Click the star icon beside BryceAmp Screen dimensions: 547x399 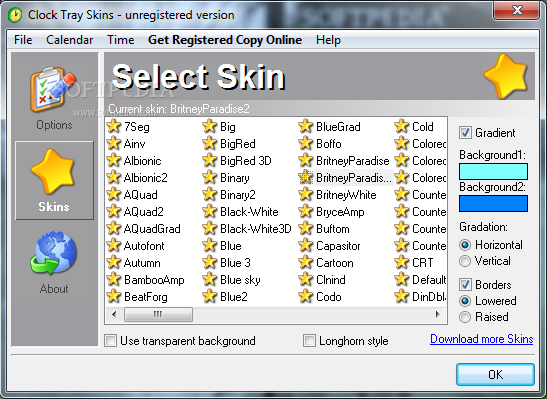pyautogui.click(x=306, y=211)
